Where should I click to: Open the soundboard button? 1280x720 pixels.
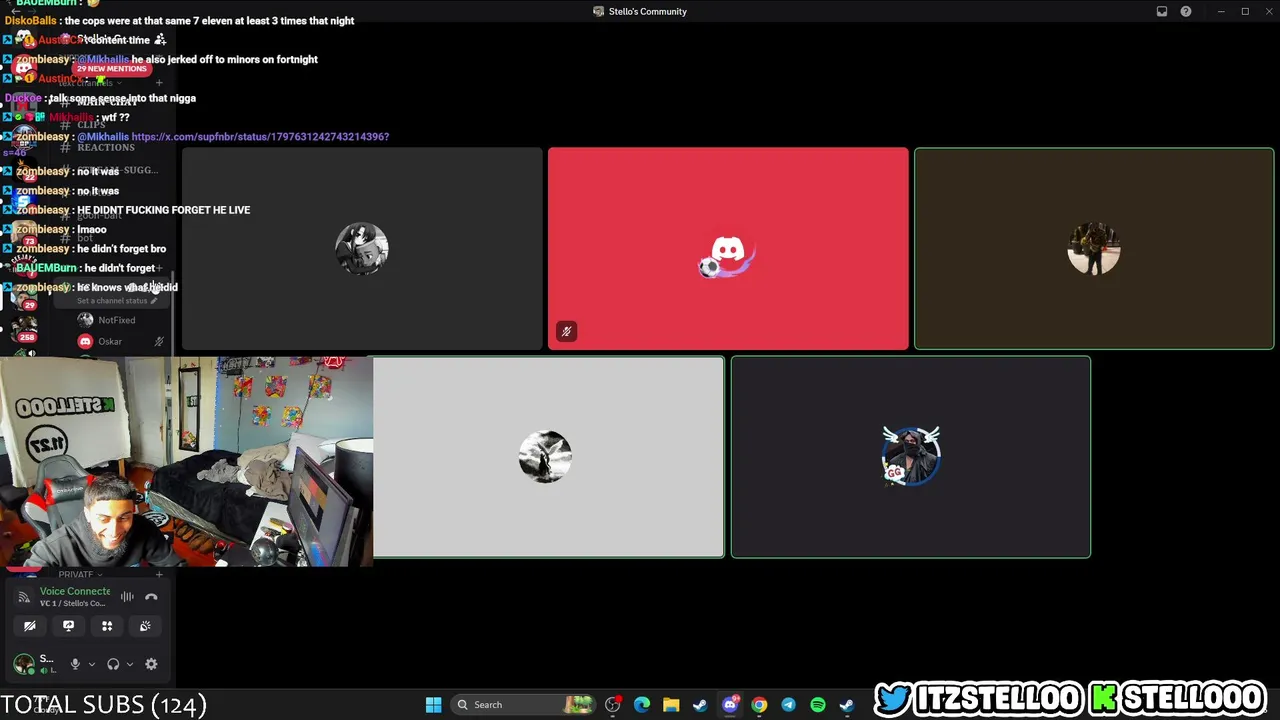tap(145, 626)
